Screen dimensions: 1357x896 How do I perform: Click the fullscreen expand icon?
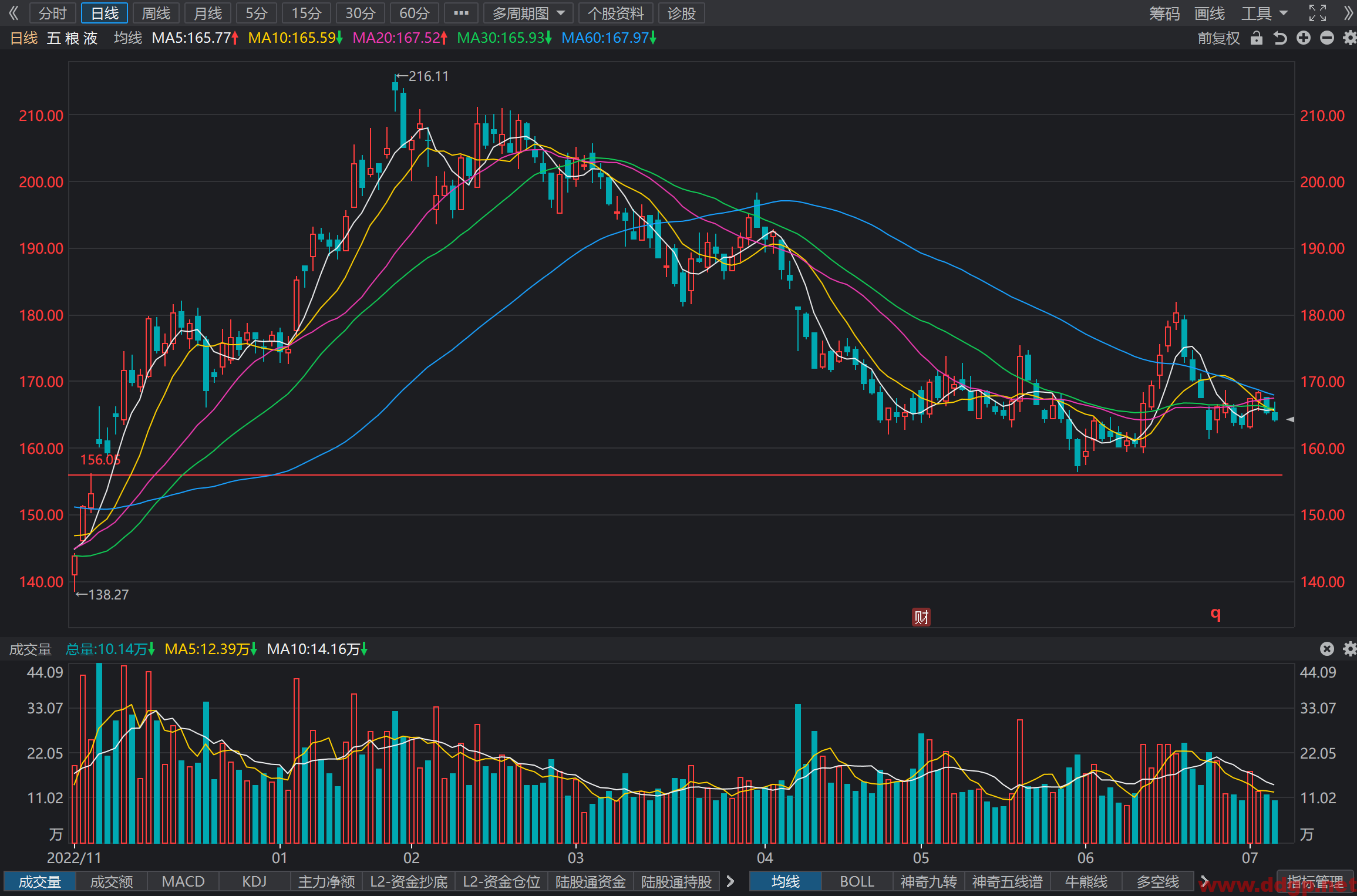tap(1318, 13)
